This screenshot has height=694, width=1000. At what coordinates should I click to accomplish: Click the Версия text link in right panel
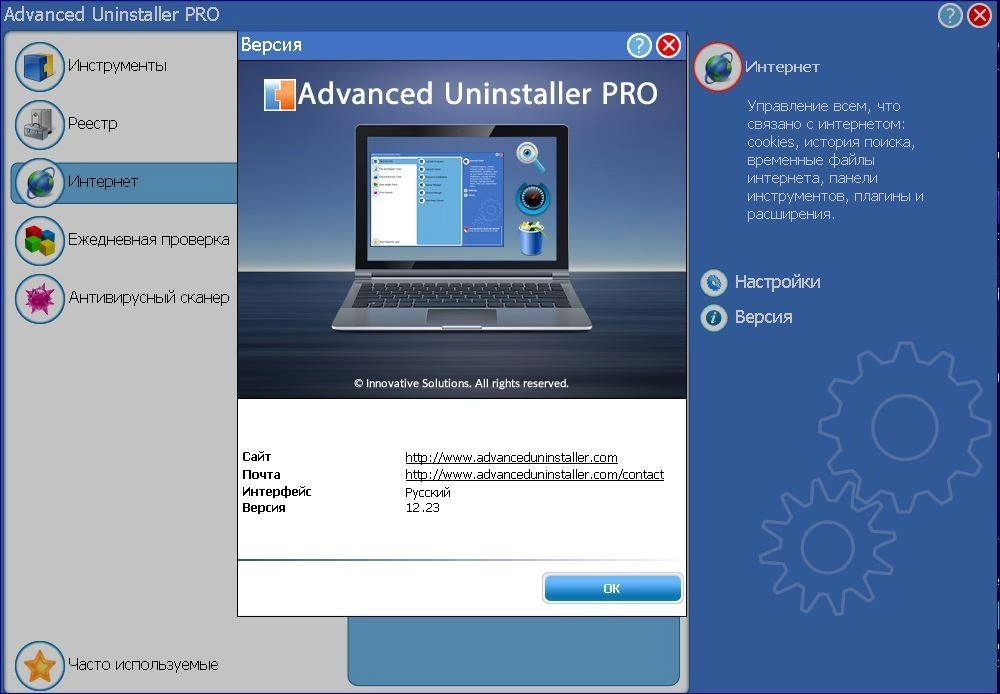[763, 317]
